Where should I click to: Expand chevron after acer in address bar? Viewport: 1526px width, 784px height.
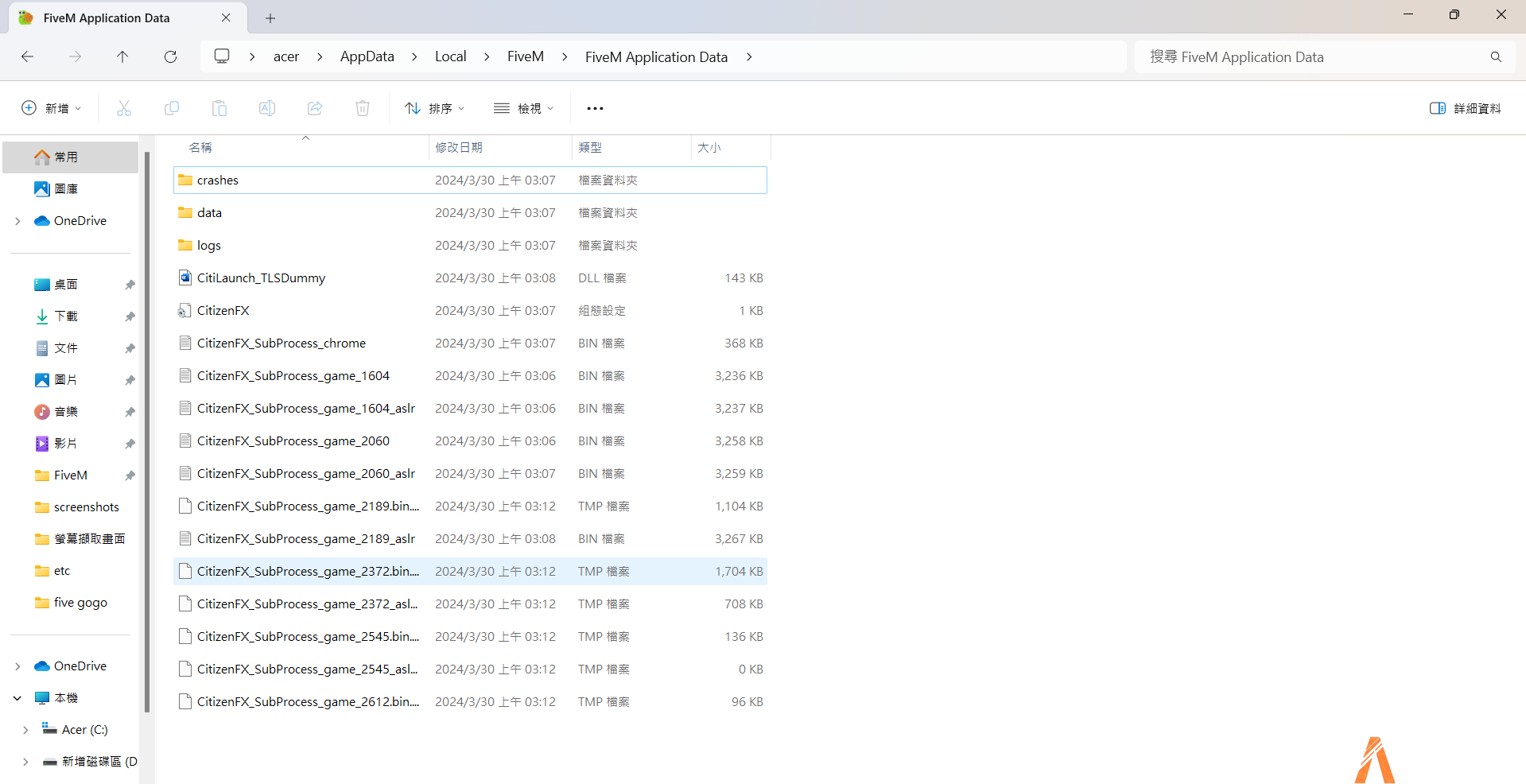320,56
